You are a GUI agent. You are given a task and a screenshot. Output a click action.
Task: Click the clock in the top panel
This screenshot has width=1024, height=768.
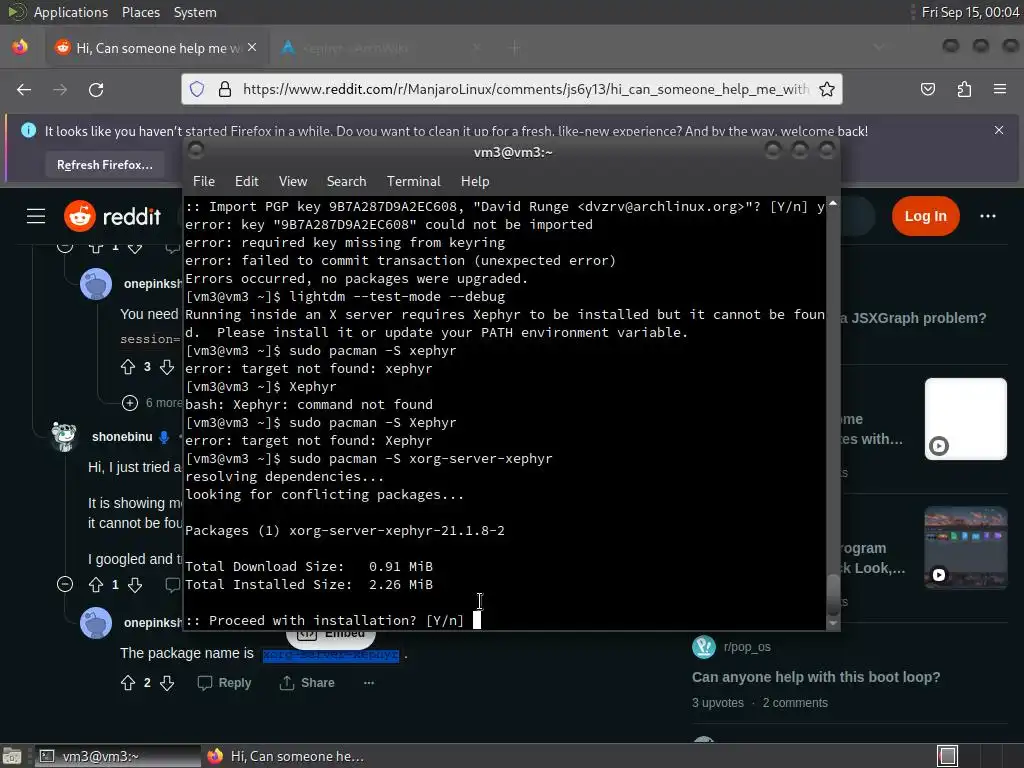[970, 12]
